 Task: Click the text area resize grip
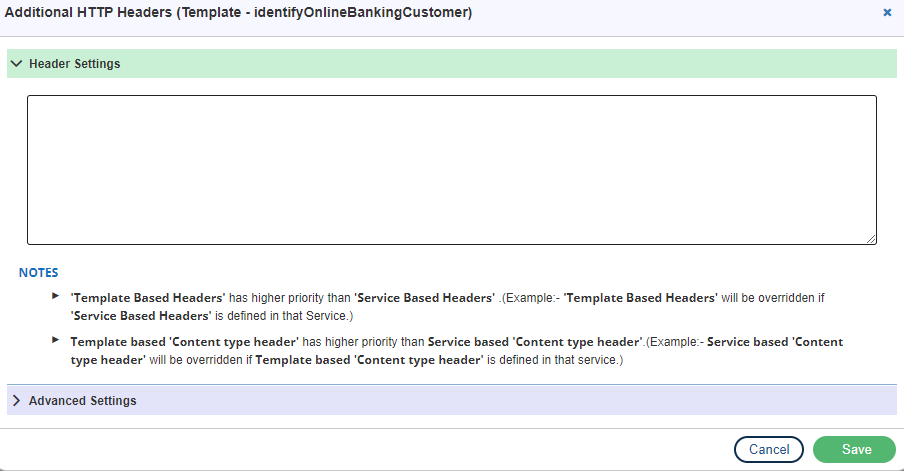point(871,239)
